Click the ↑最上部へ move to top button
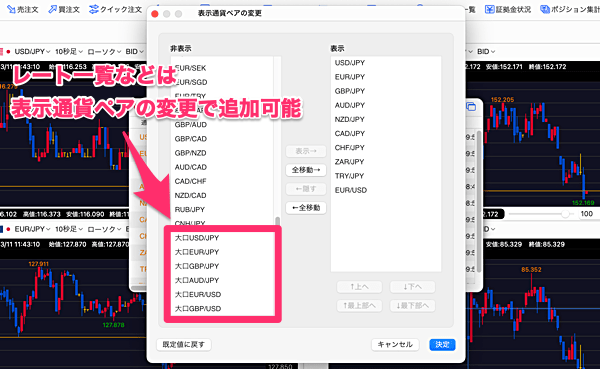600x369 pixels. [x=359, y=305]
